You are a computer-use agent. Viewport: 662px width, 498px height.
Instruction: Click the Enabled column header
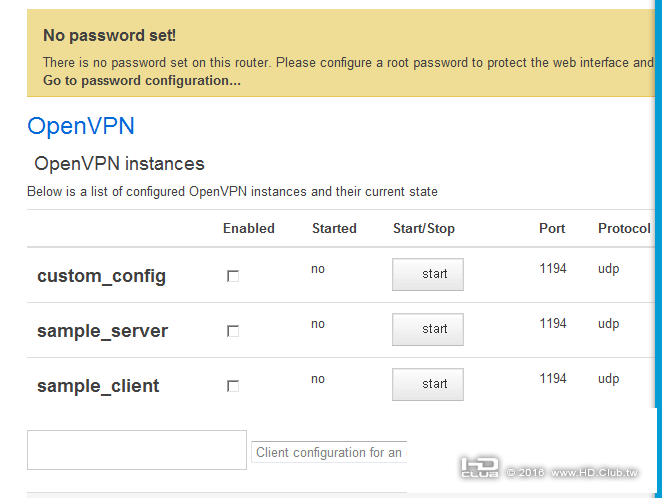(x=248, y=229)
